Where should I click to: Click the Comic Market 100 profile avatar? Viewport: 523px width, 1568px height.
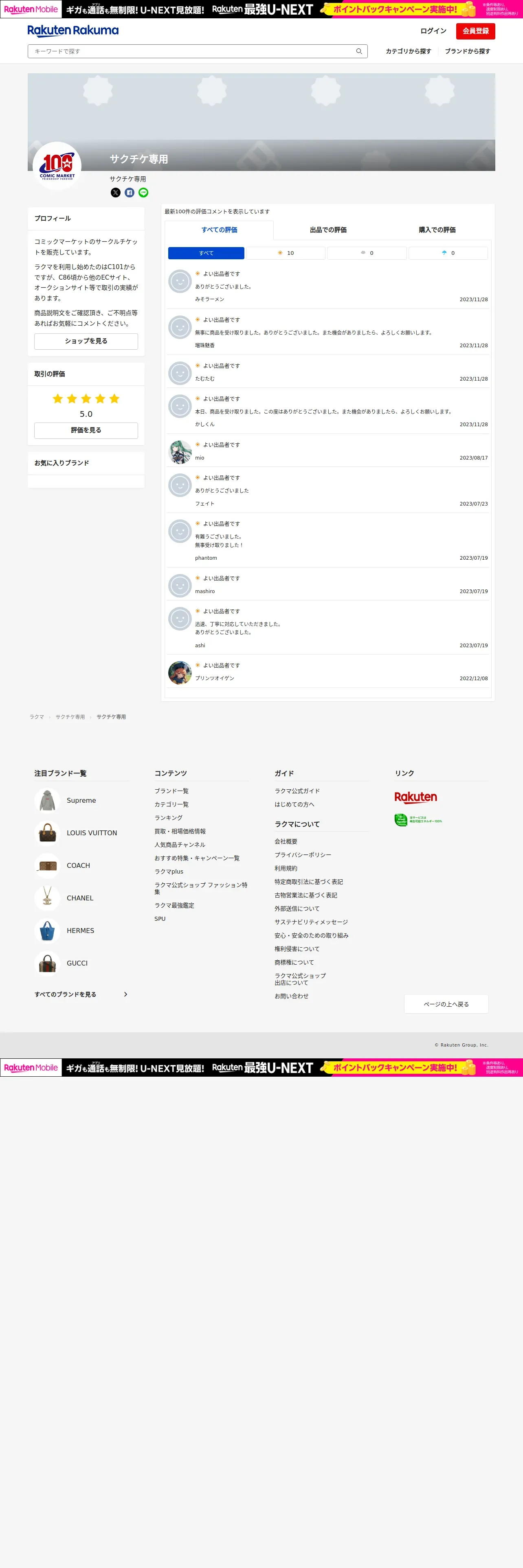pyautogui.click(x=57, y=166)
